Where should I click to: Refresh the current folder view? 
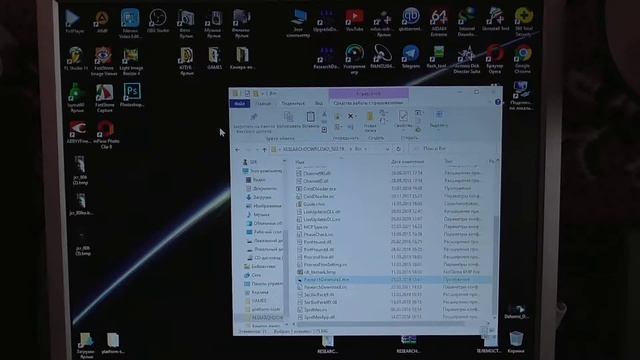pos(398,149)
